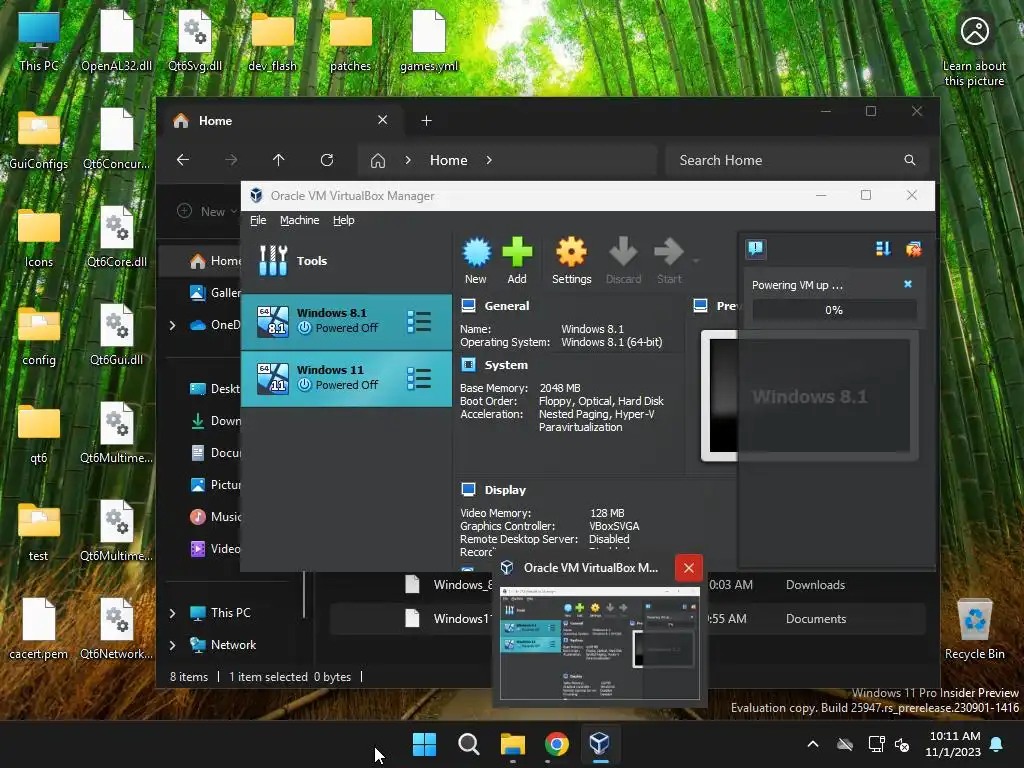Select Tools in VirtualBox sidebar
The image size is (1024, 768).
pyautogui.click(x=346, y=261)
